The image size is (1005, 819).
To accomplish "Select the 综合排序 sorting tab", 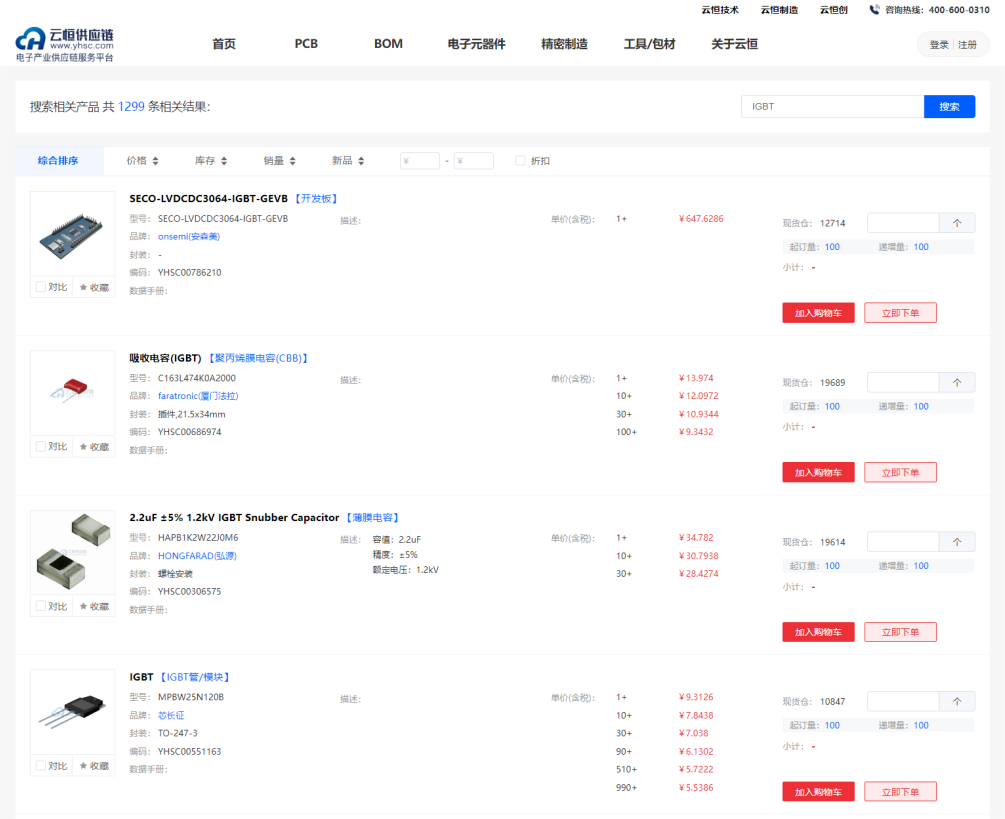I will (x=58, y=161).
